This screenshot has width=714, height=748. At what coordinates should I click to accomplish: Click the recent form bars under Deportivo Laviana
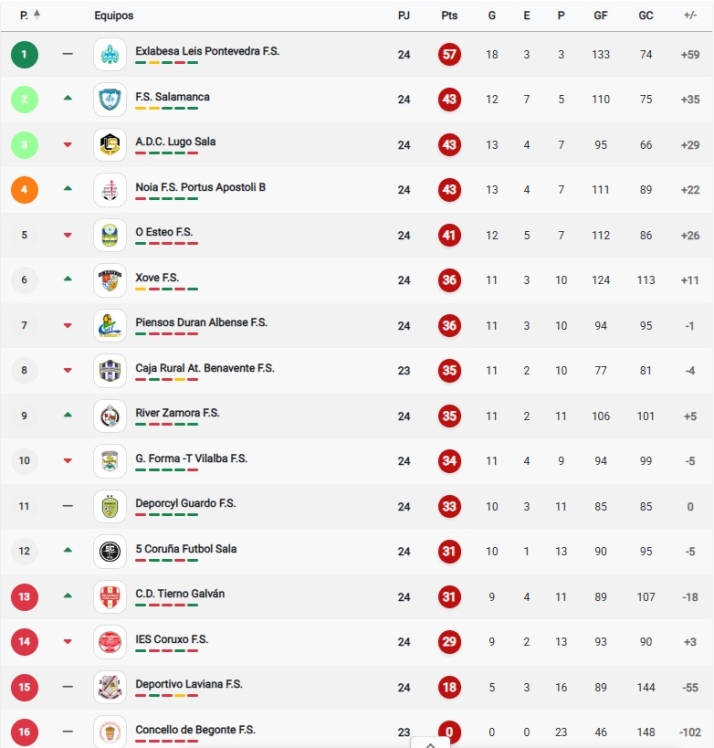click(166, 697)
